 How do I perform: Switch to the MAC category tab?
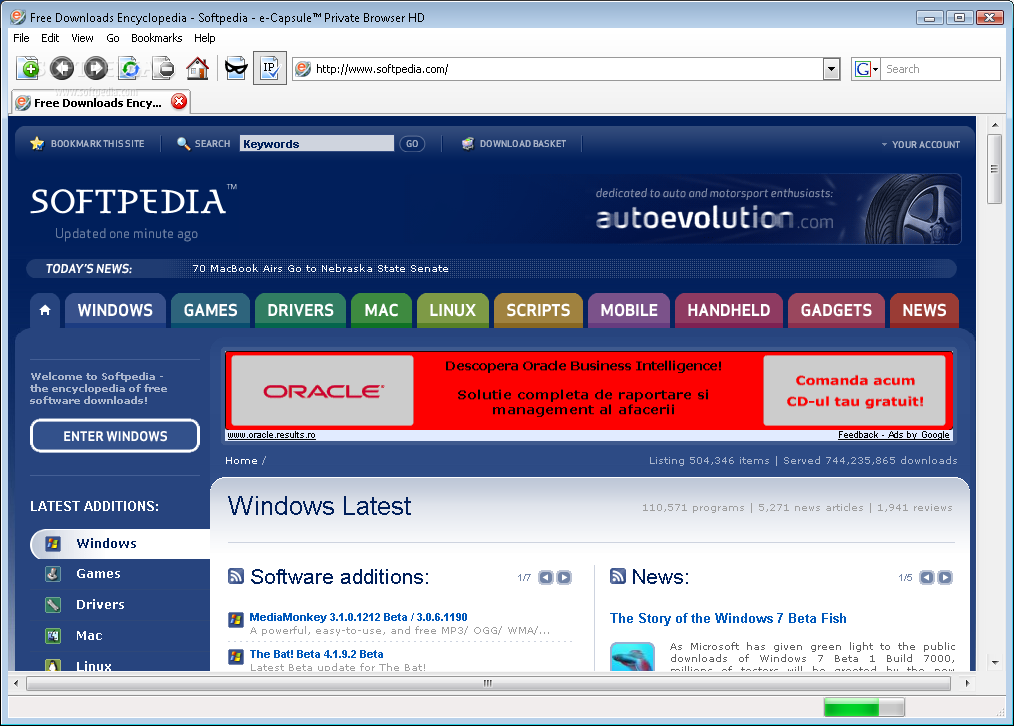[381, 310]
